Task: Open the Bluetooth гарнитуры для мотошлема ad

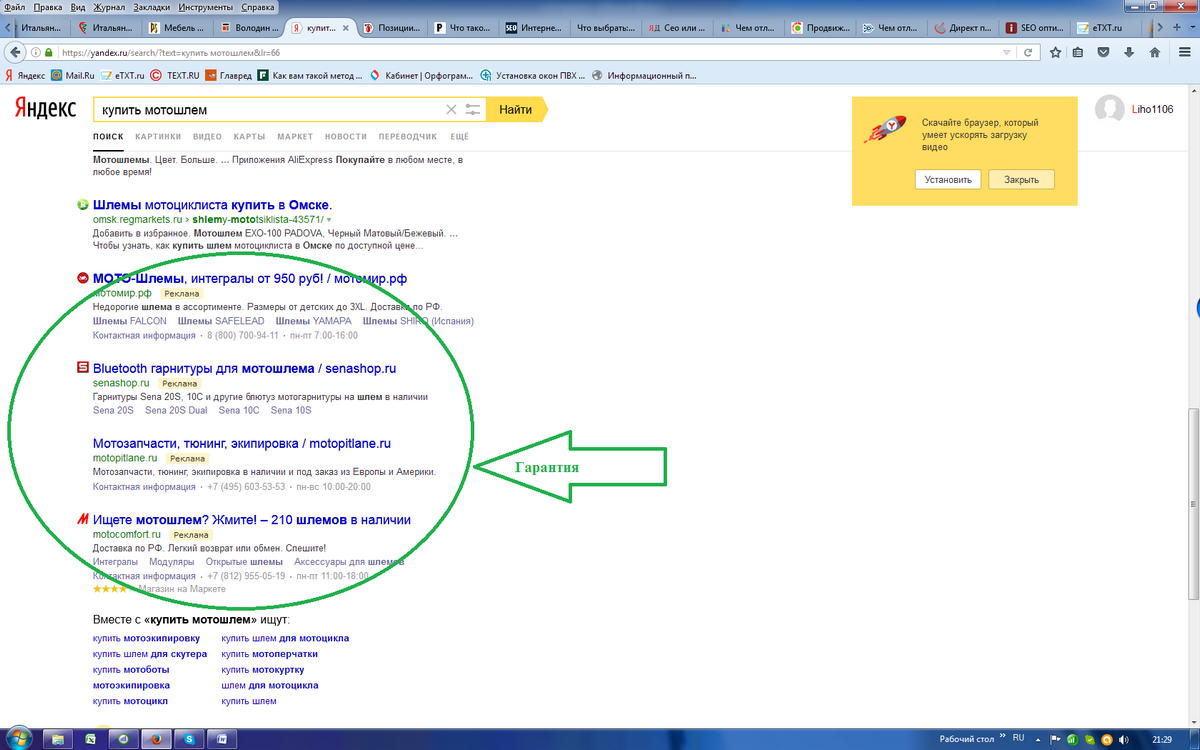Action: (245, 368)
